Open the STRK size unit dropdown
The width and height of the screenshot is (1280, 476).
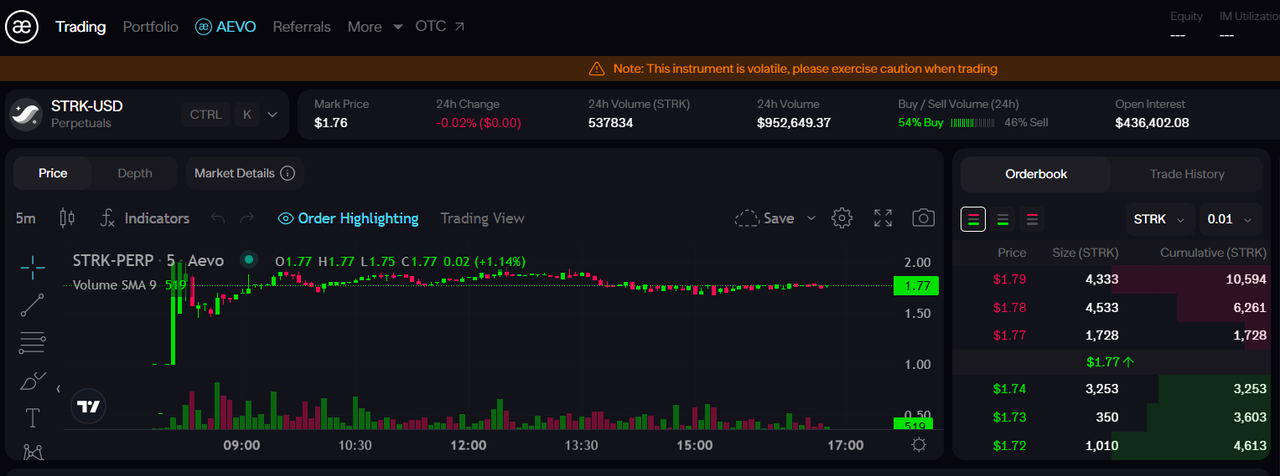tap(1160, 219)
